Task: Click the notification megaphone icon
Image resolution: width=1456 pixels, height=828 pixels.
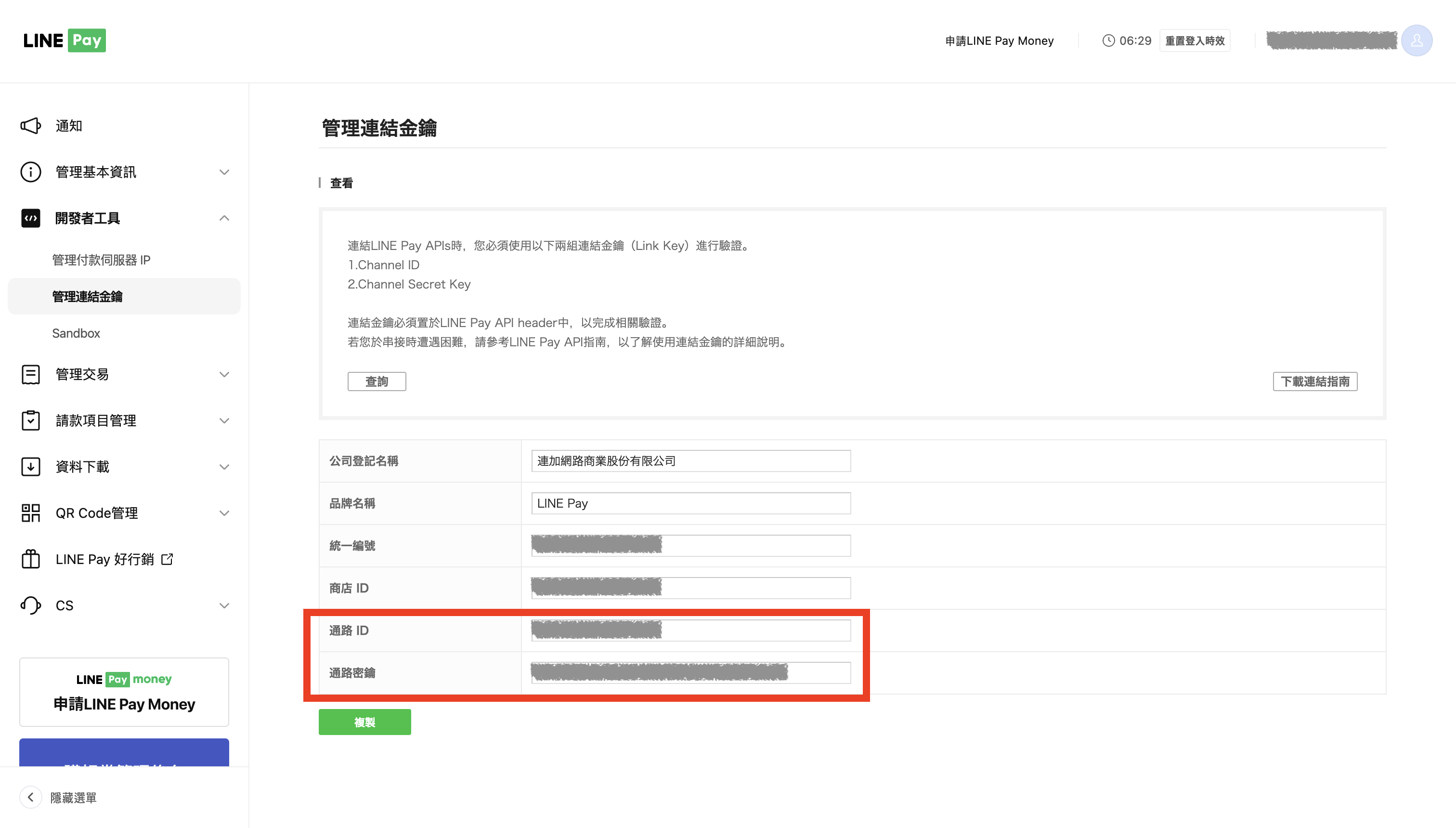Action: pos(31,126)
